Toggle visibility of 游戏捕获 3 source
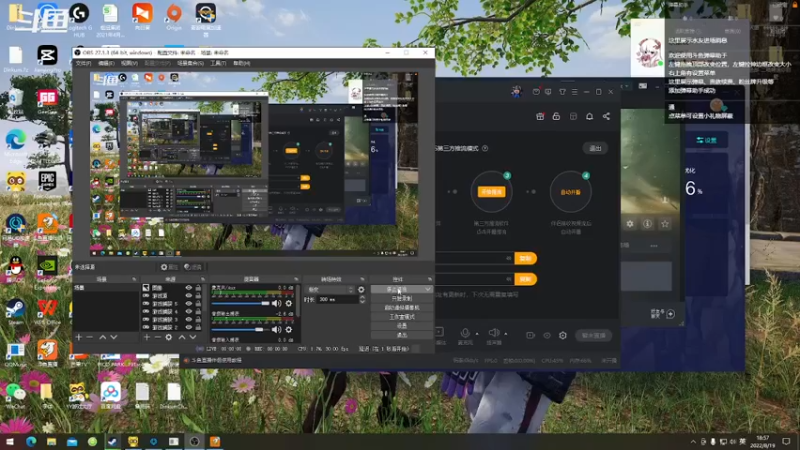Viewport: 800px width, 450px height. pos(189,319)
